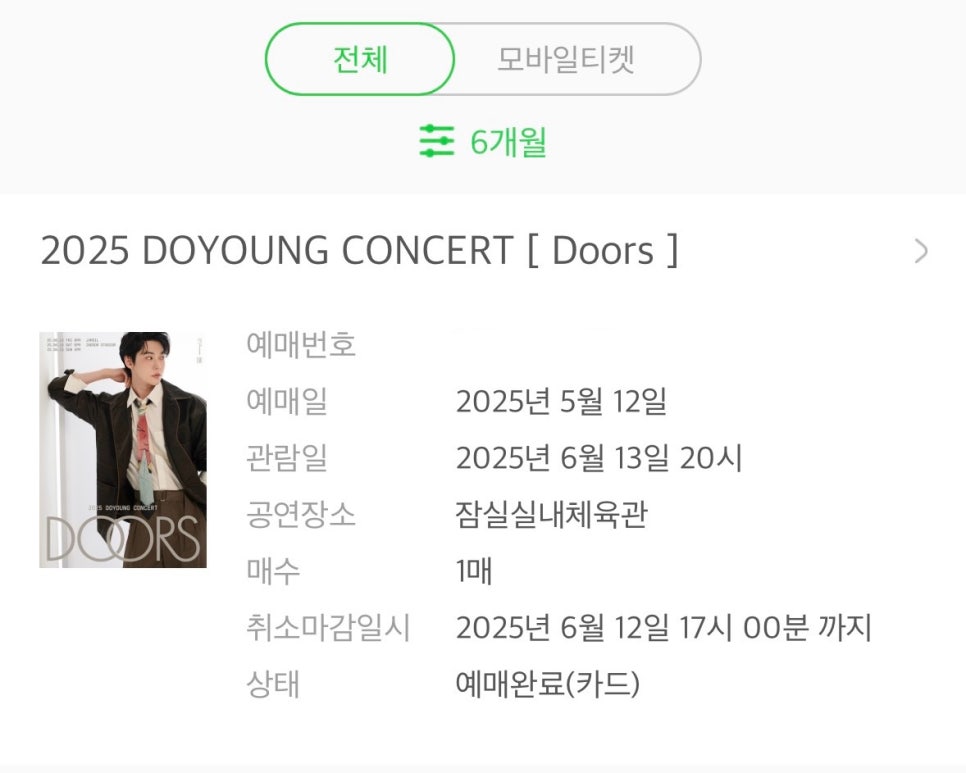Click the 공연장소 label
Viewport: 966px width, 773px height.
click(x=301, y=516)
